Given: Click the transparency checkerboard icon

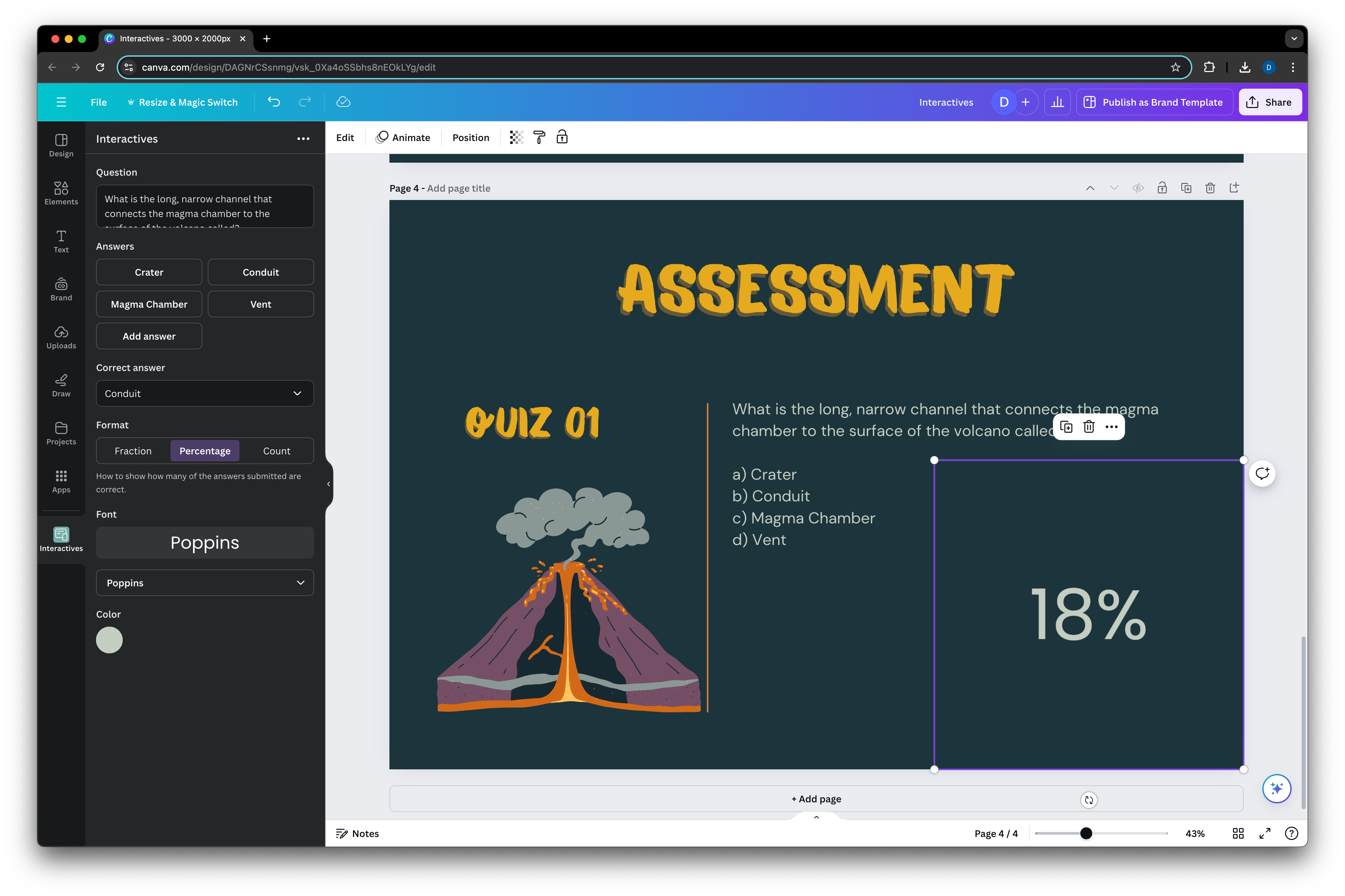Looking at the screenshot, I should pos(515,137).
